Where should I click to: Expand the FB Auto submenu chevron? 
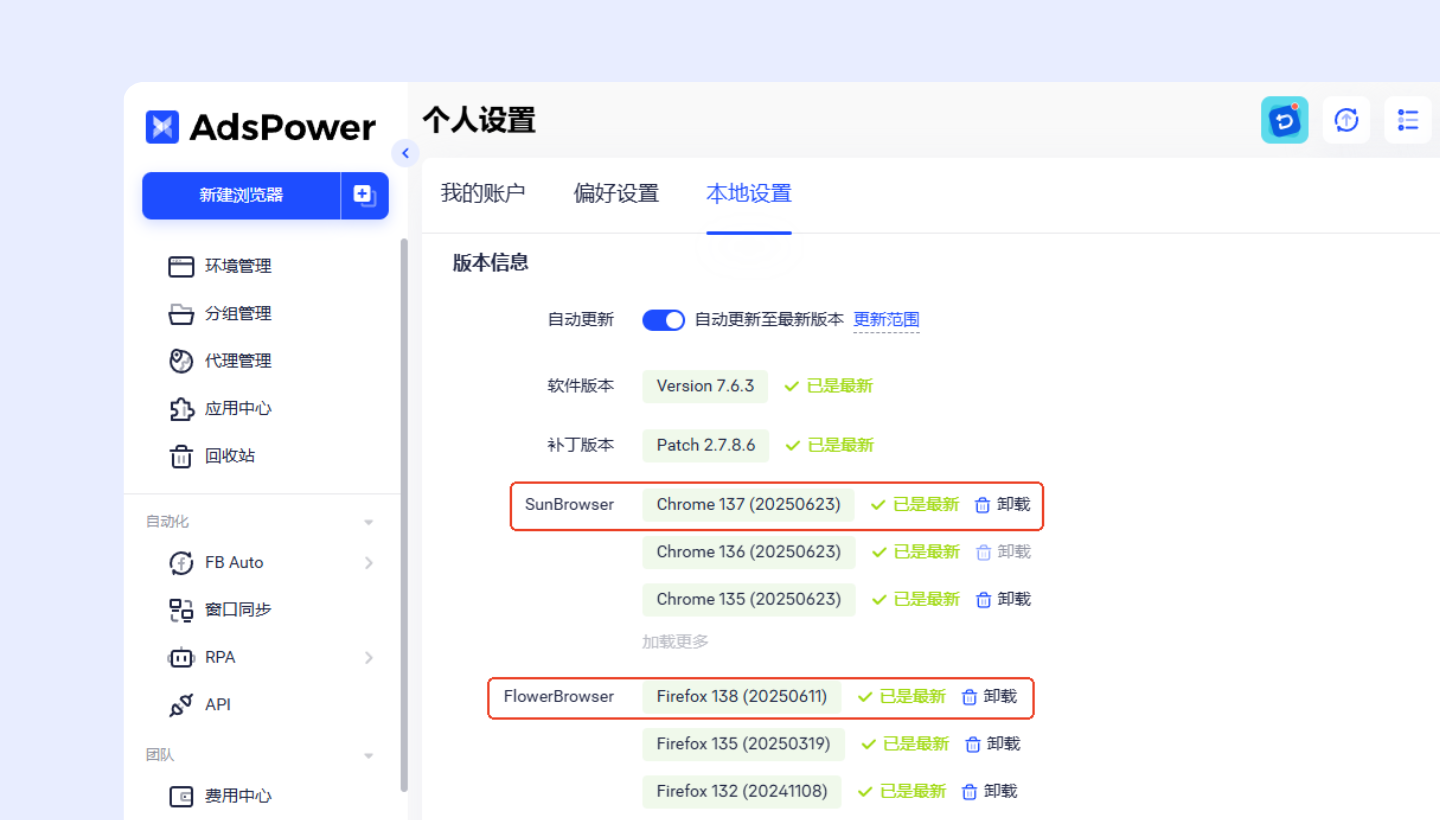point(369,563)
